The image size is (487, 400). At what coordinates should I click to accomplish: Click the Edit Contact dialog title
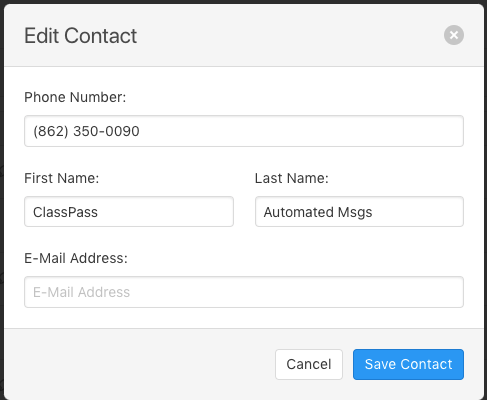tap(80, 36)
